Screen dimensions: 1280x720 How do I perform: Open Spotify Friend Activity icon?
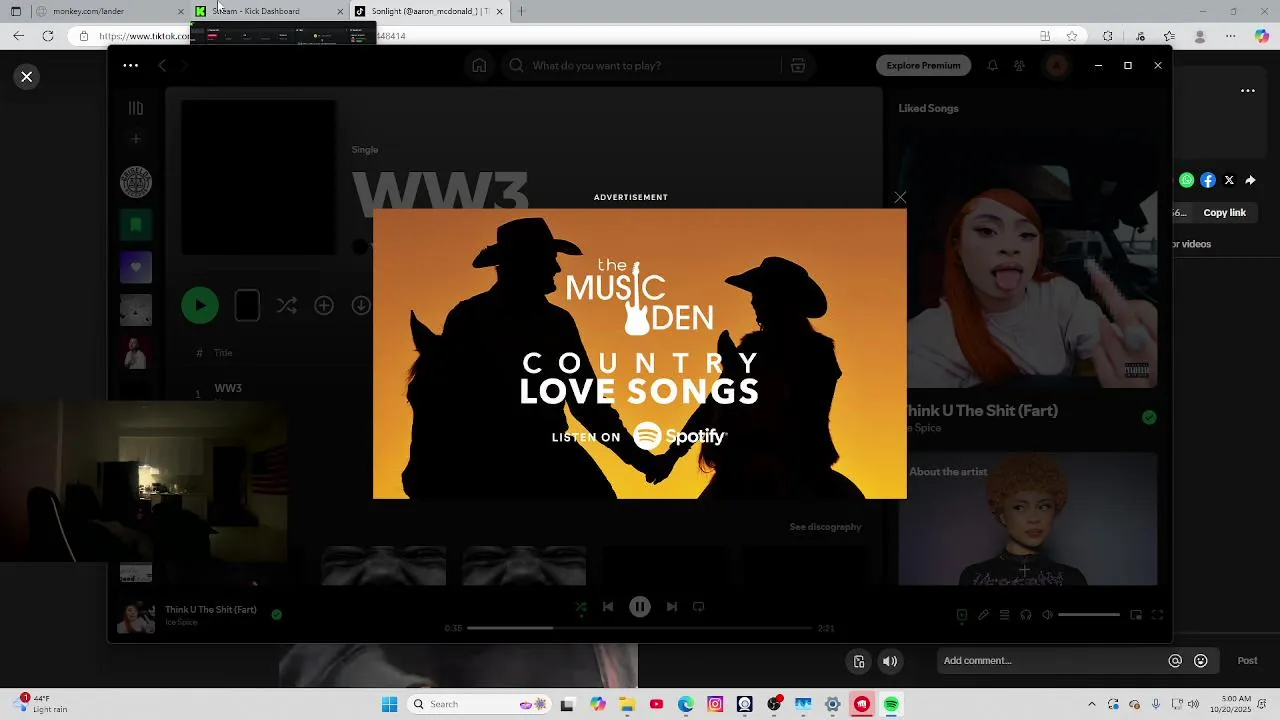click(x=1019, y=65)
